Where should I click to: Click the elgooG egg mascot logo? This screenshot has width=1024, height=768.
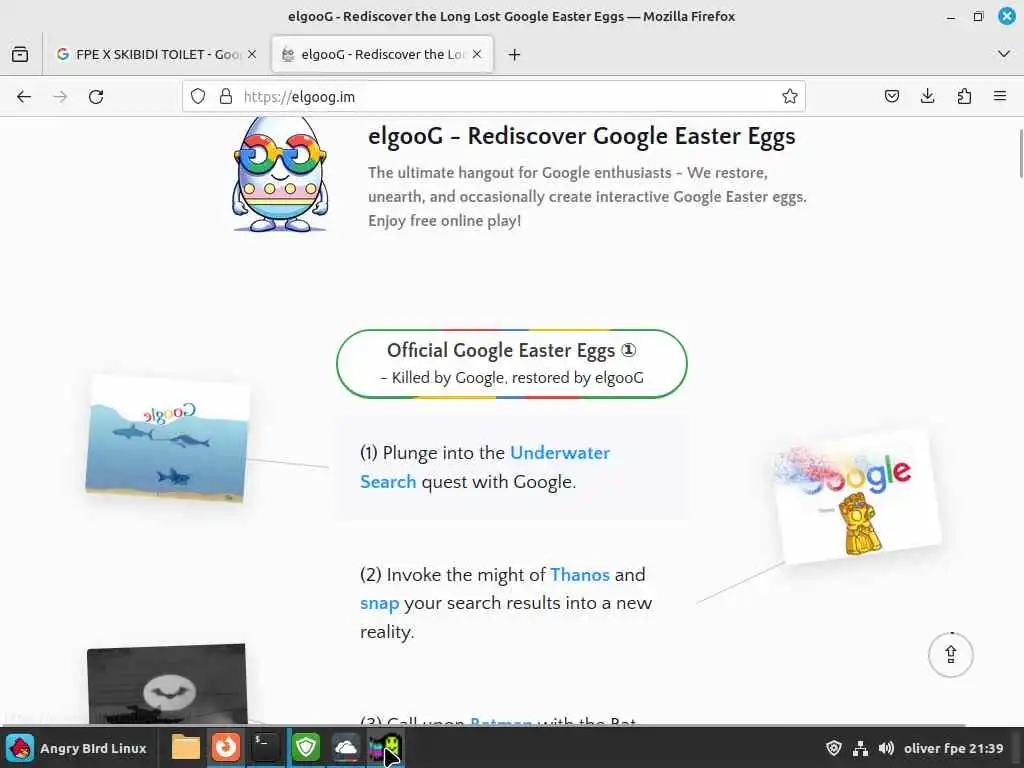click(280, 174)
